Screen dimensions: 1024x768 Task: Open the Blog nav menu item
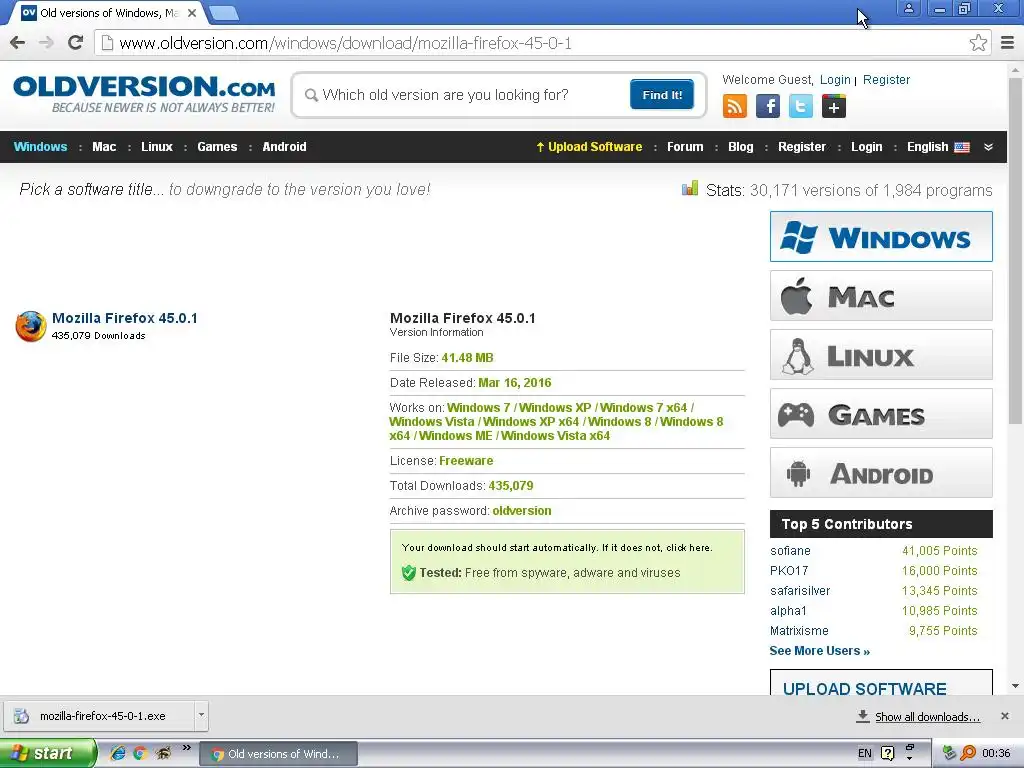click(741, 147)
